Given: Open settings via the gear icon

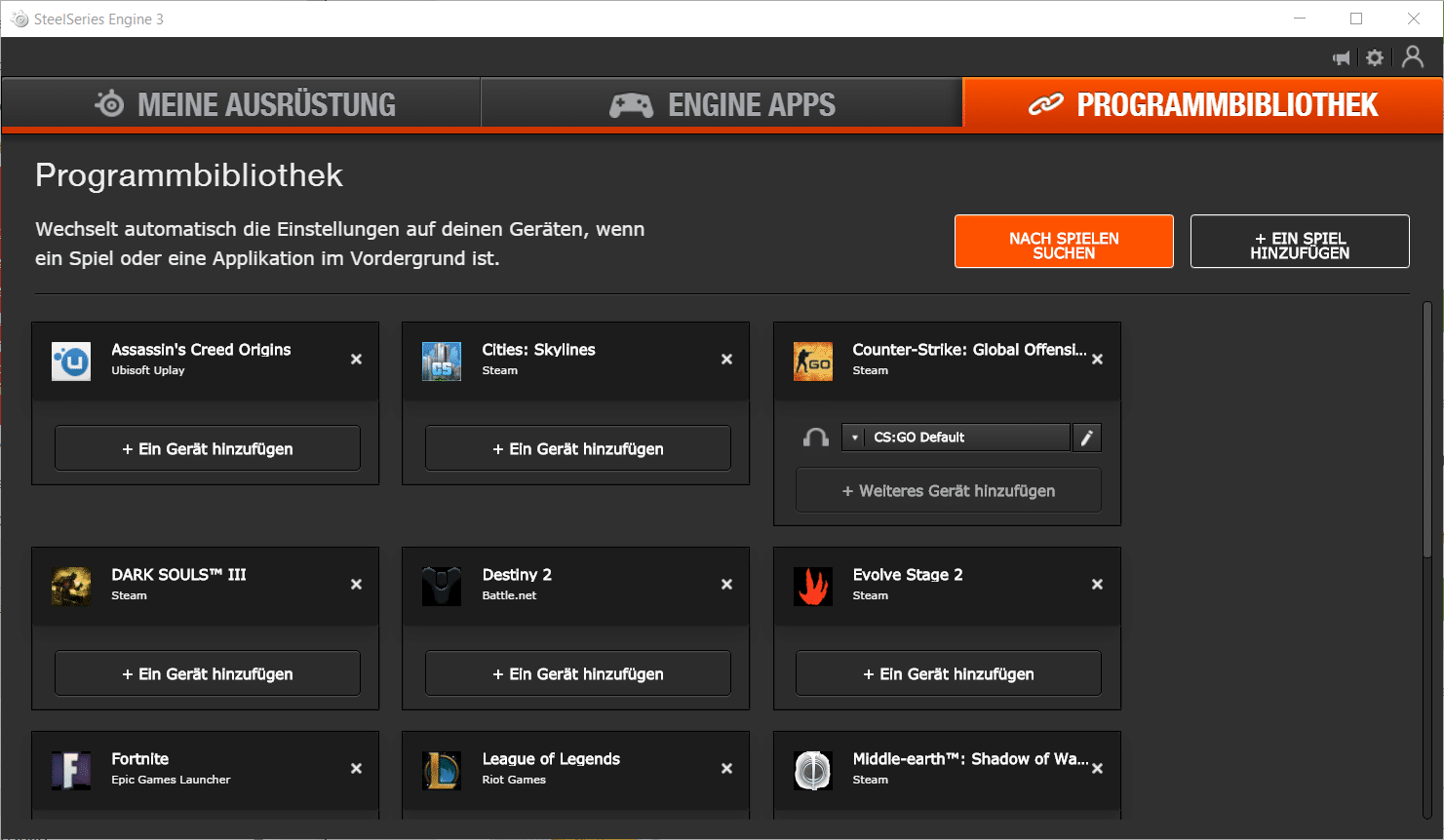Looking at the screenshot, I should tap(1375, 58).
